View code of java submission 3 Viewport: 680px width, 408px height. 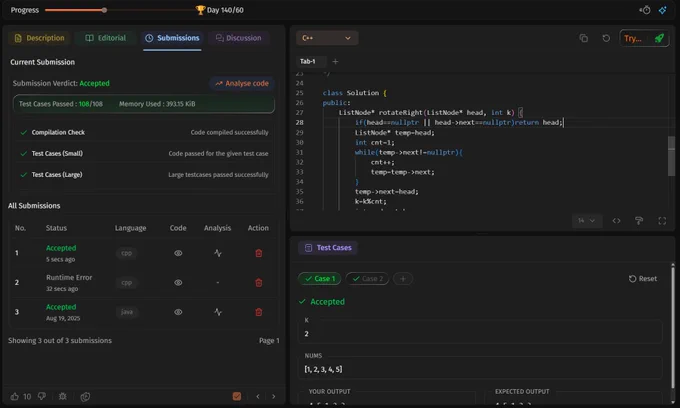pos(178,312)
